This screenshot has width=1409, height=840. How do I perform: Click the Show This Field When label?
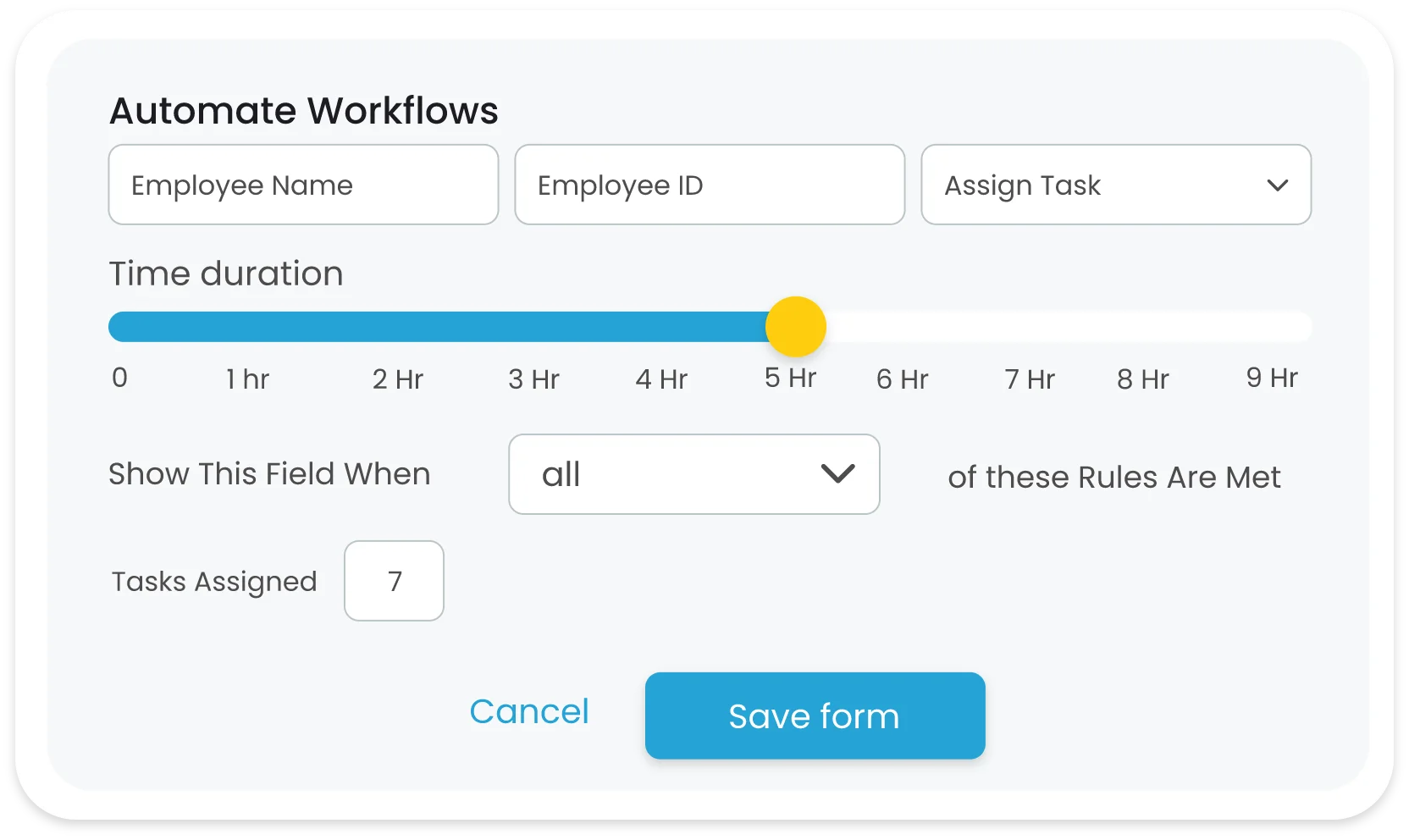[x=269, y=474]
